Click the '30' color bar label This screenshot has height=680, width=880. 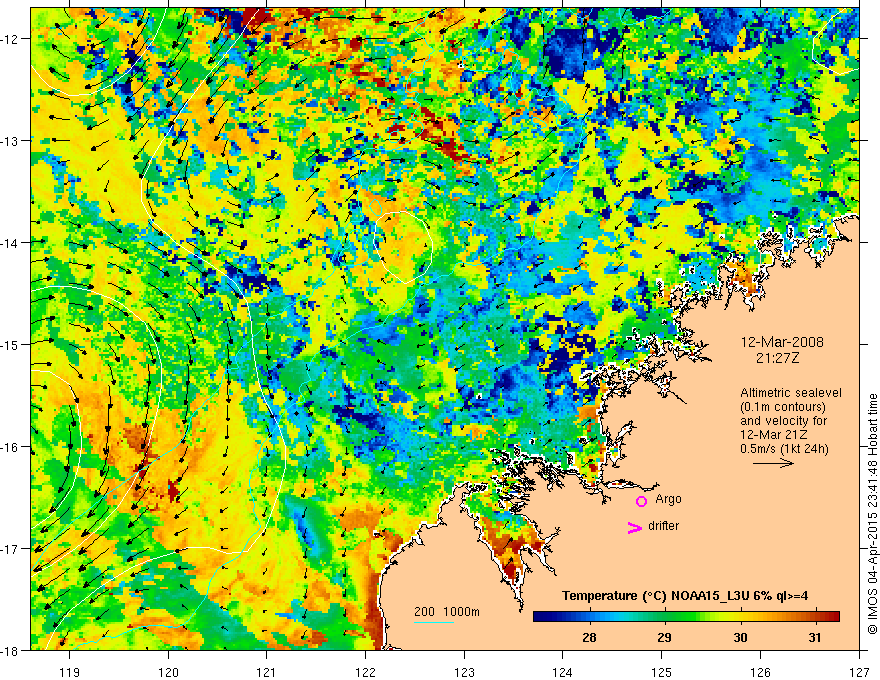740,637
